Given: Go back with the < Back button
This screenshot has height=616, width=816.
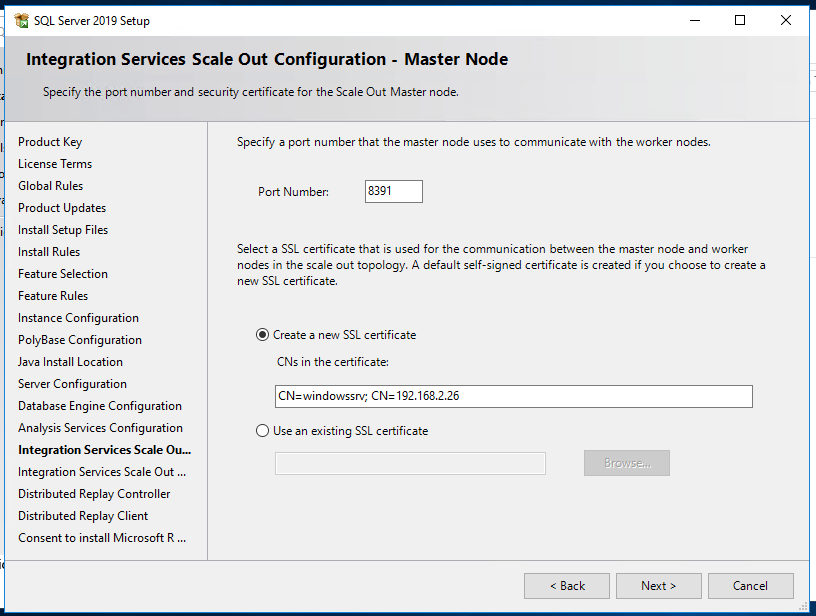Looking at the screenshot, I should click(x=567, y=586).
